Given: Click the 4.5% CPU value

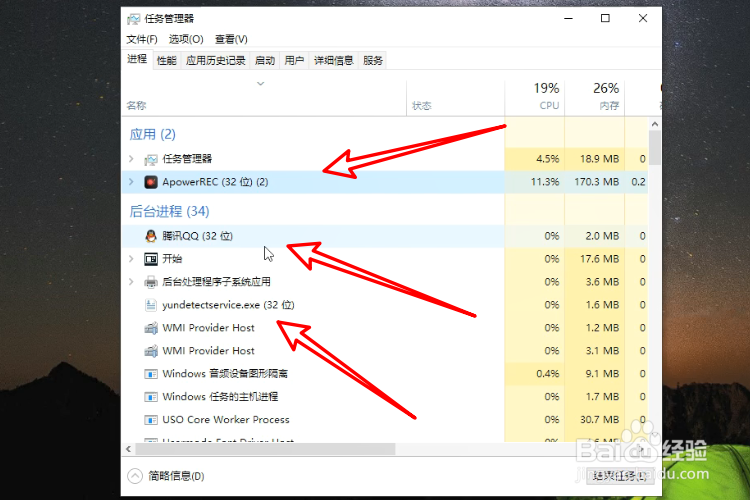Looking at the screenshot, I should 548,159.
